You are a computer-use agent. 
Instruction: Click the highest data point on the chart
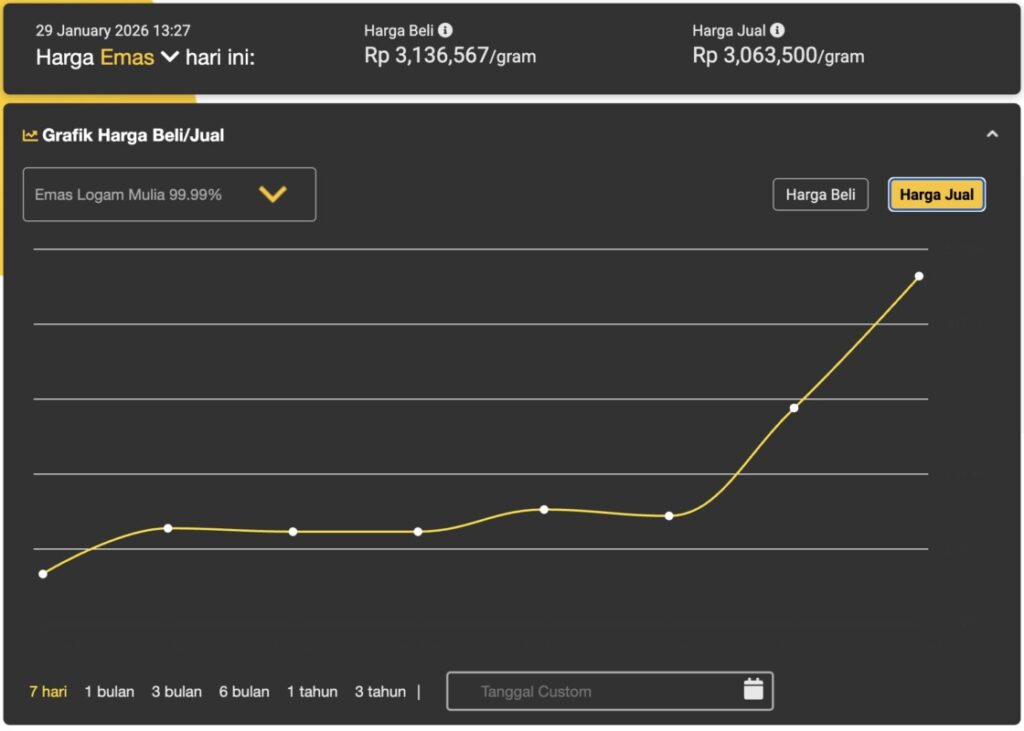tap(918, 276)
